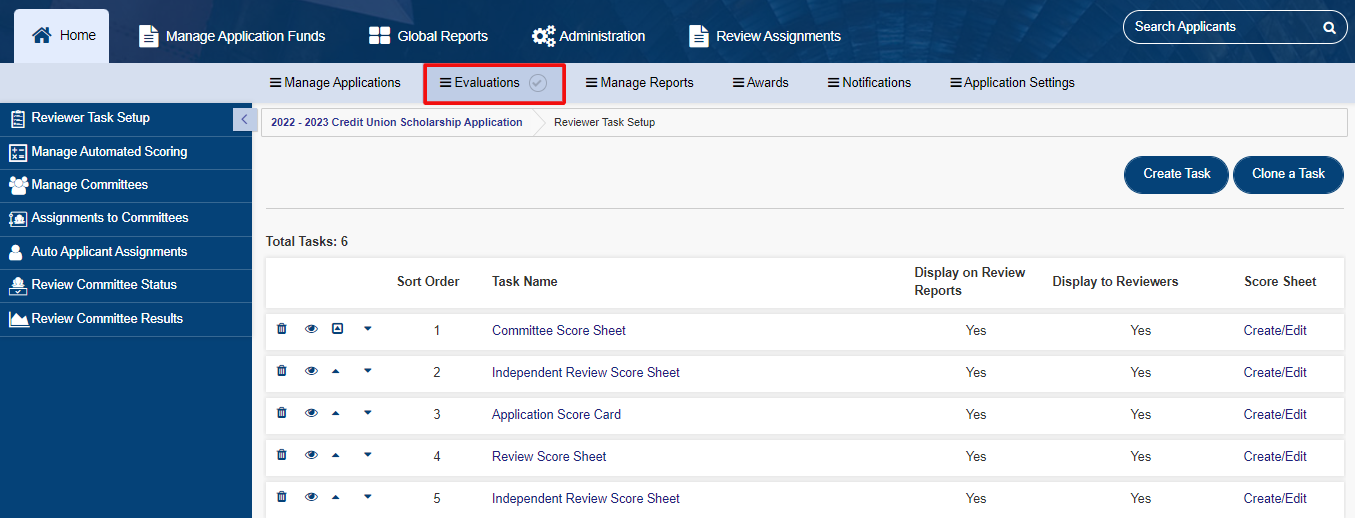Go to the Home tab
Image resolution: width=1355 pixels, height=518 pixels.
[62, 36]
